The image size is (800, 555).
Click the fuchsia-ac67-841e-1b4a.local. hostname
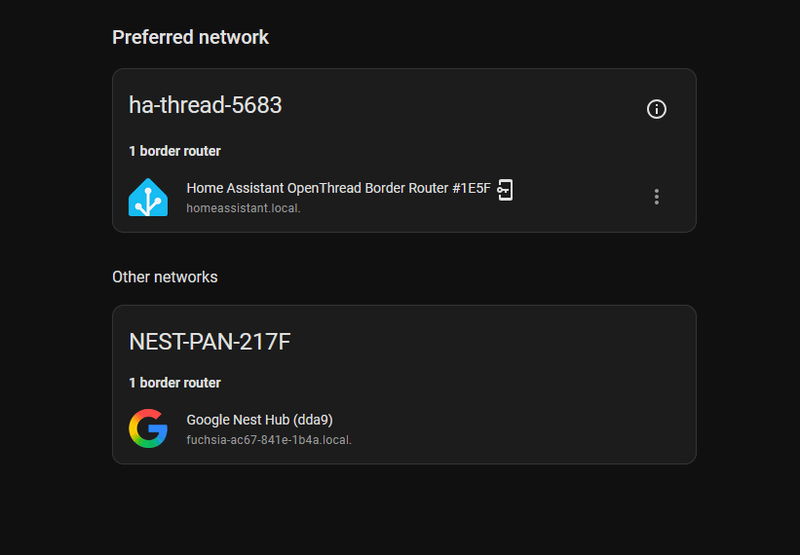tap(269, 440)
